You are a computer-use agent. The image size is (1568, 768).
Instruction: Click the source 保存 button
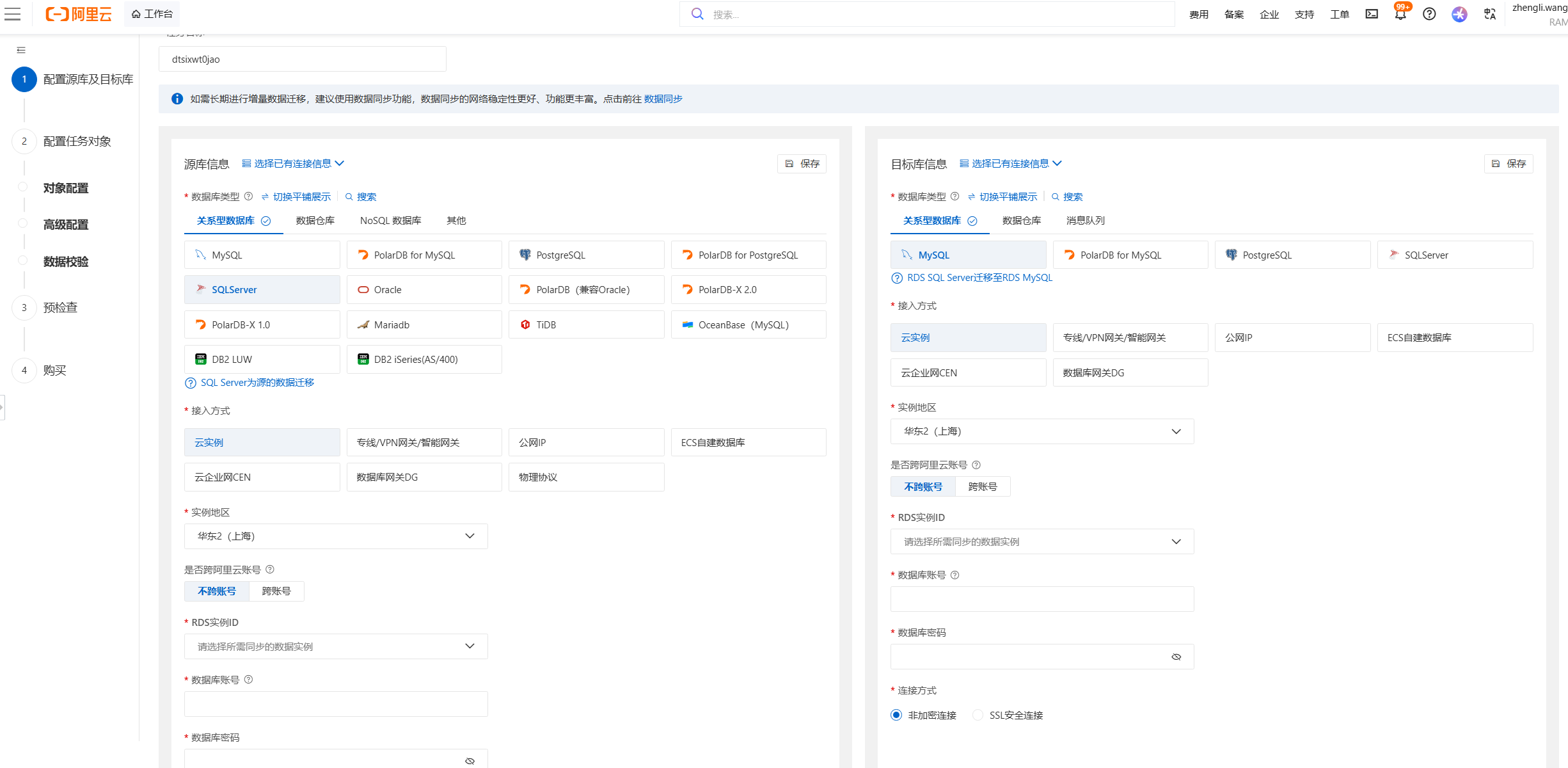[802, 164]
